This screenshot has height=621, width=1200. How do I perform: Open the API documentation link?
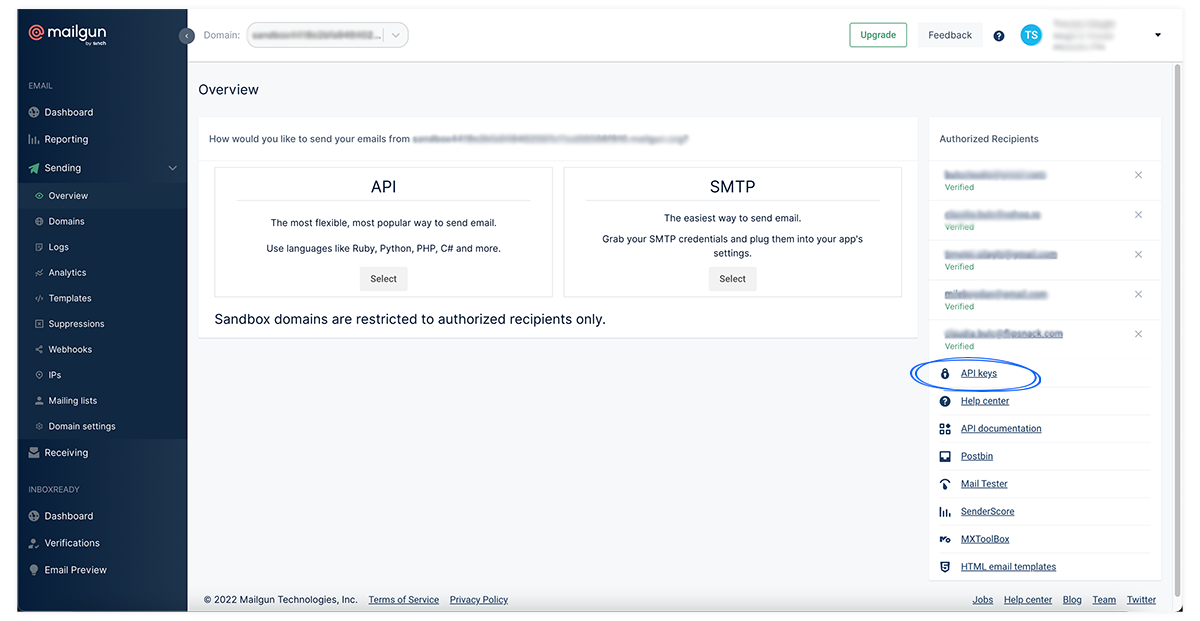(1001, 428)
